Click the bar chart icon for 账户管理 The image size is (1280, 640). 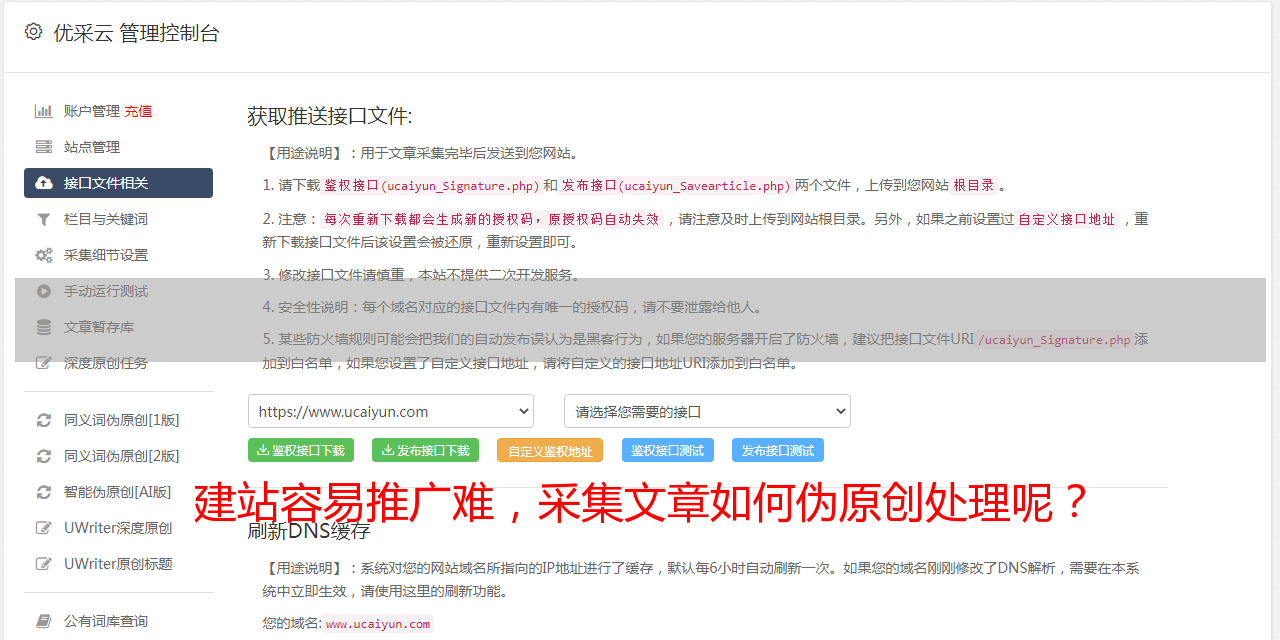point(44,111)
